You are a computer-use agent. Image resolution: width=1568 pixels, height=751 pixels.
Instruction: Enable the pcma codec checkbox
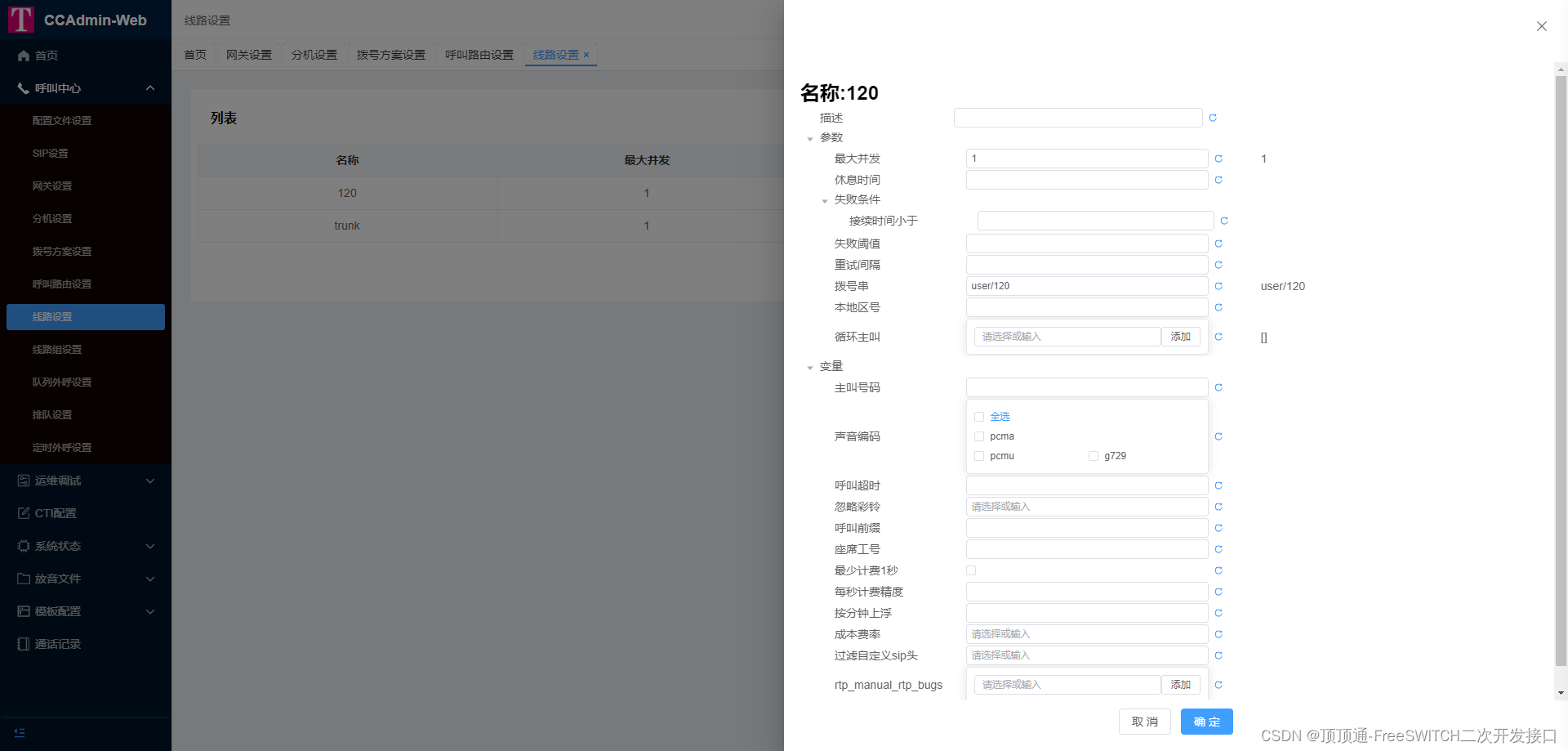(x=979, y=436)
